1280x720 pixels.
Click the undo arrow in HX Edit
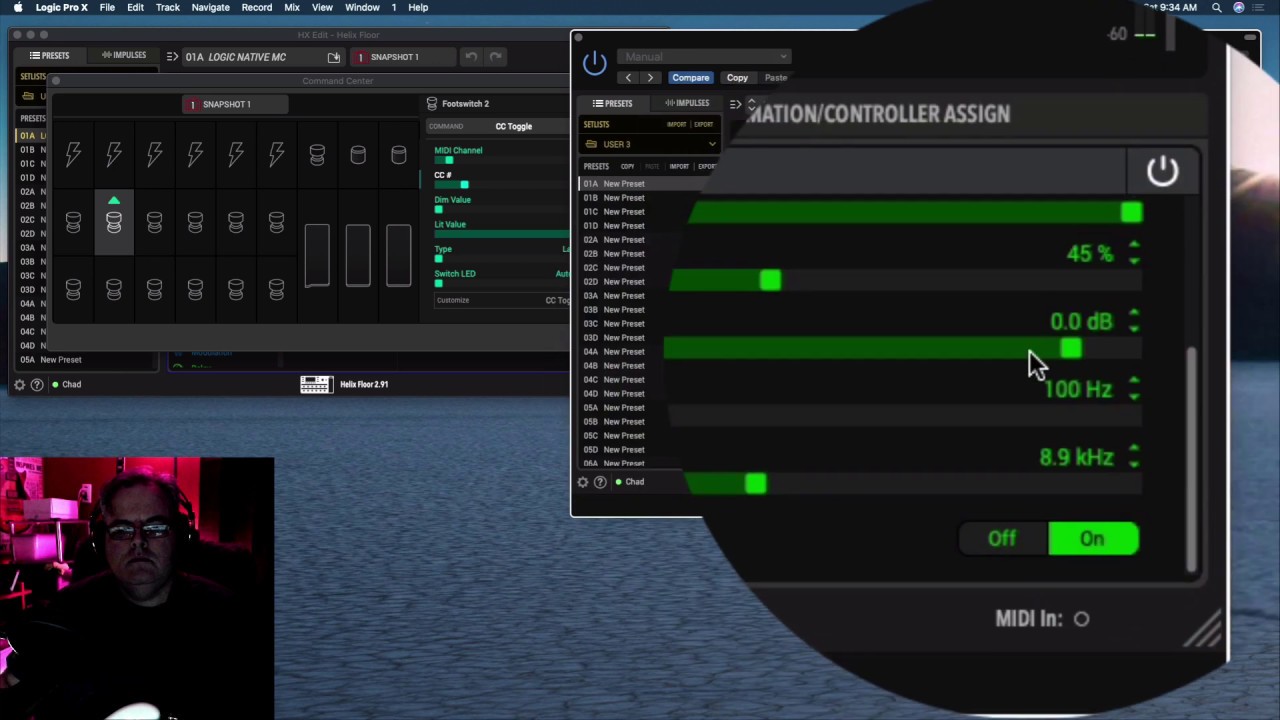[471, 57]
